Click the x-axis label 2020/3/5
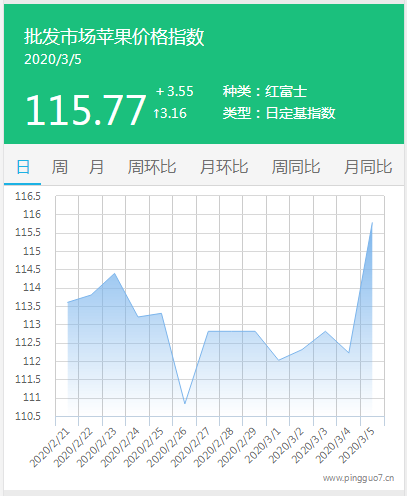This screenshot has width=407, height=496. (357, 446)
